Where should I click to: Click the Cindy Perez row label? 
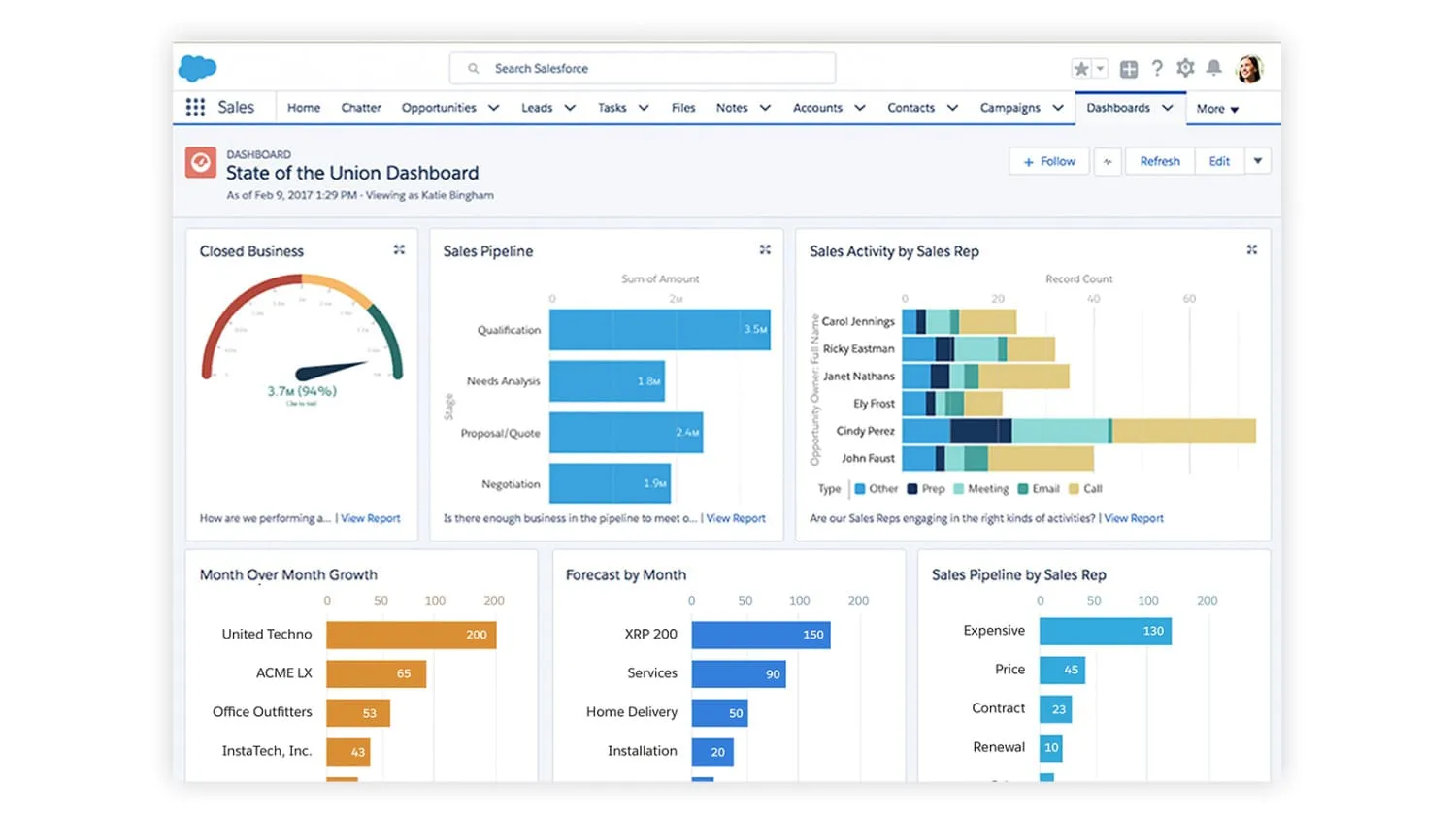pos(865,431)
